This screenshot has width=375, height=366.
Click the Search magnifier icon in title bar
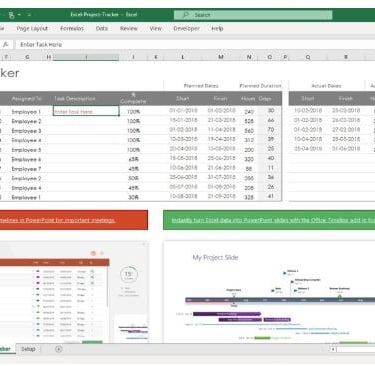point(185,15)
